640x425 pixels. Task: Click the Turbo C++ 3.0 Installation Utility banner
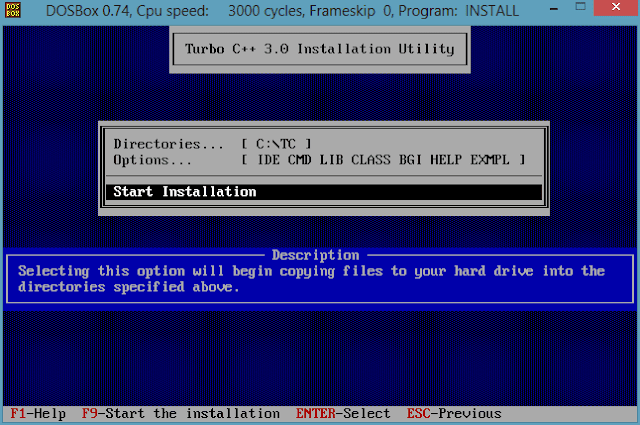pyautogui.click(x=320, y=49)
